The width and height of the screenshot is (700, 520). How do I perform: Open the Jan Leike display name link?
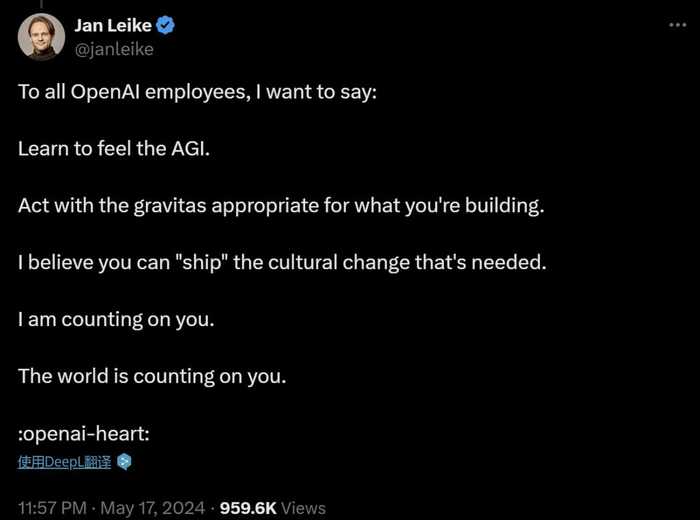[x=110, y=26]
